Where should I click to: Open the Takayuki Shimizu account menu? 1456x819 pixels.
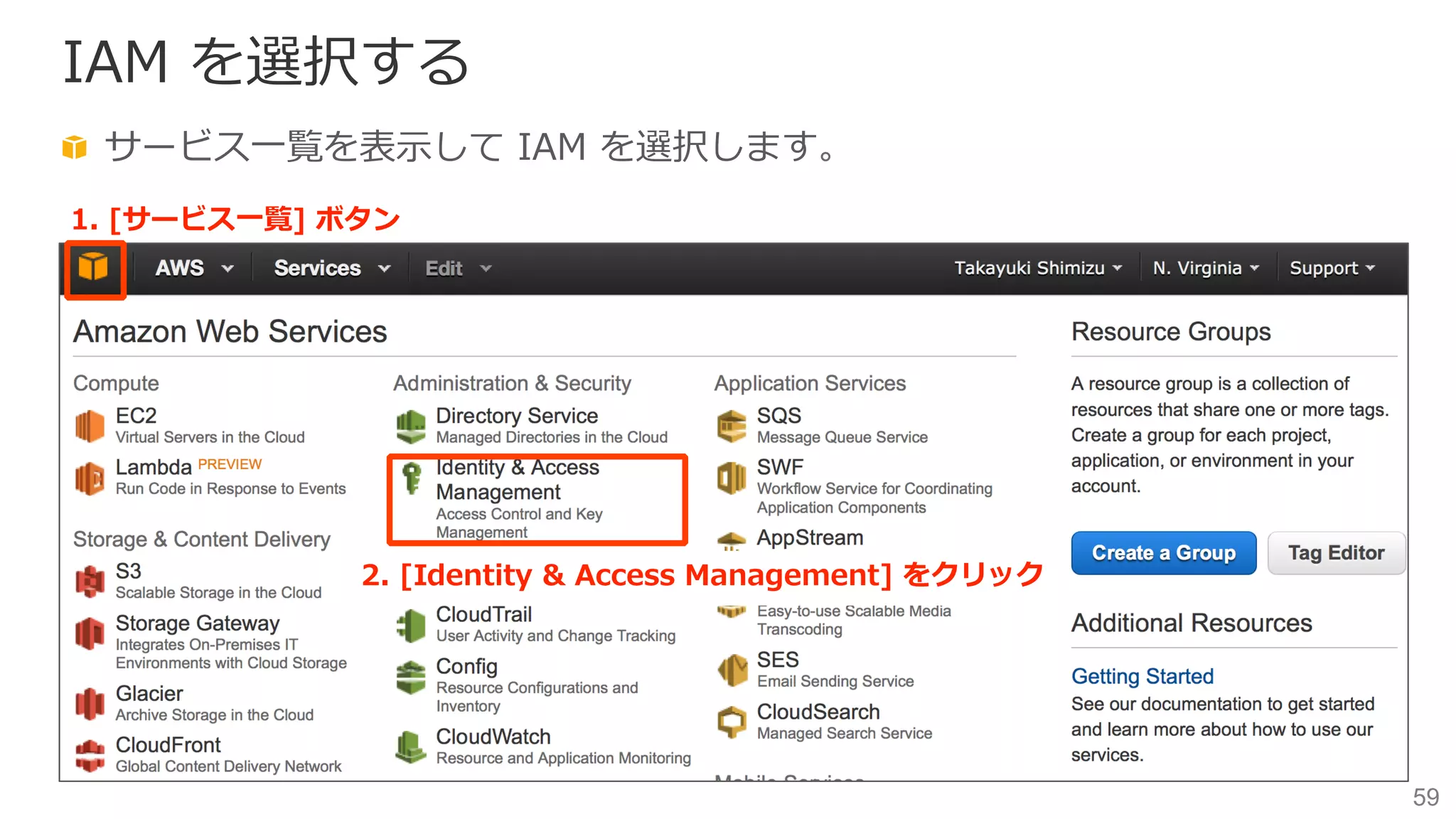click(1038, 268)
